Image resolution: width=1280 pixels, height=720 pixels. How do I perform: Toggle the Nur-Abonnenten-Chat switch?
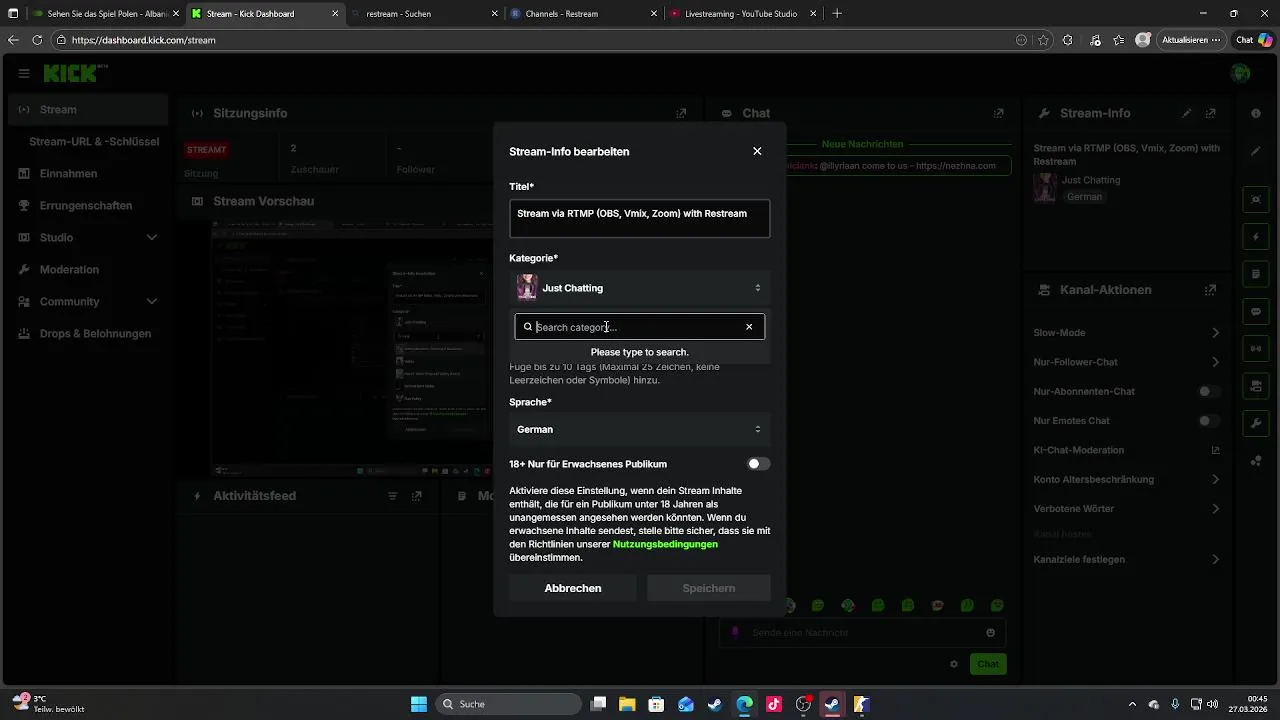[x=1210, y=391]
